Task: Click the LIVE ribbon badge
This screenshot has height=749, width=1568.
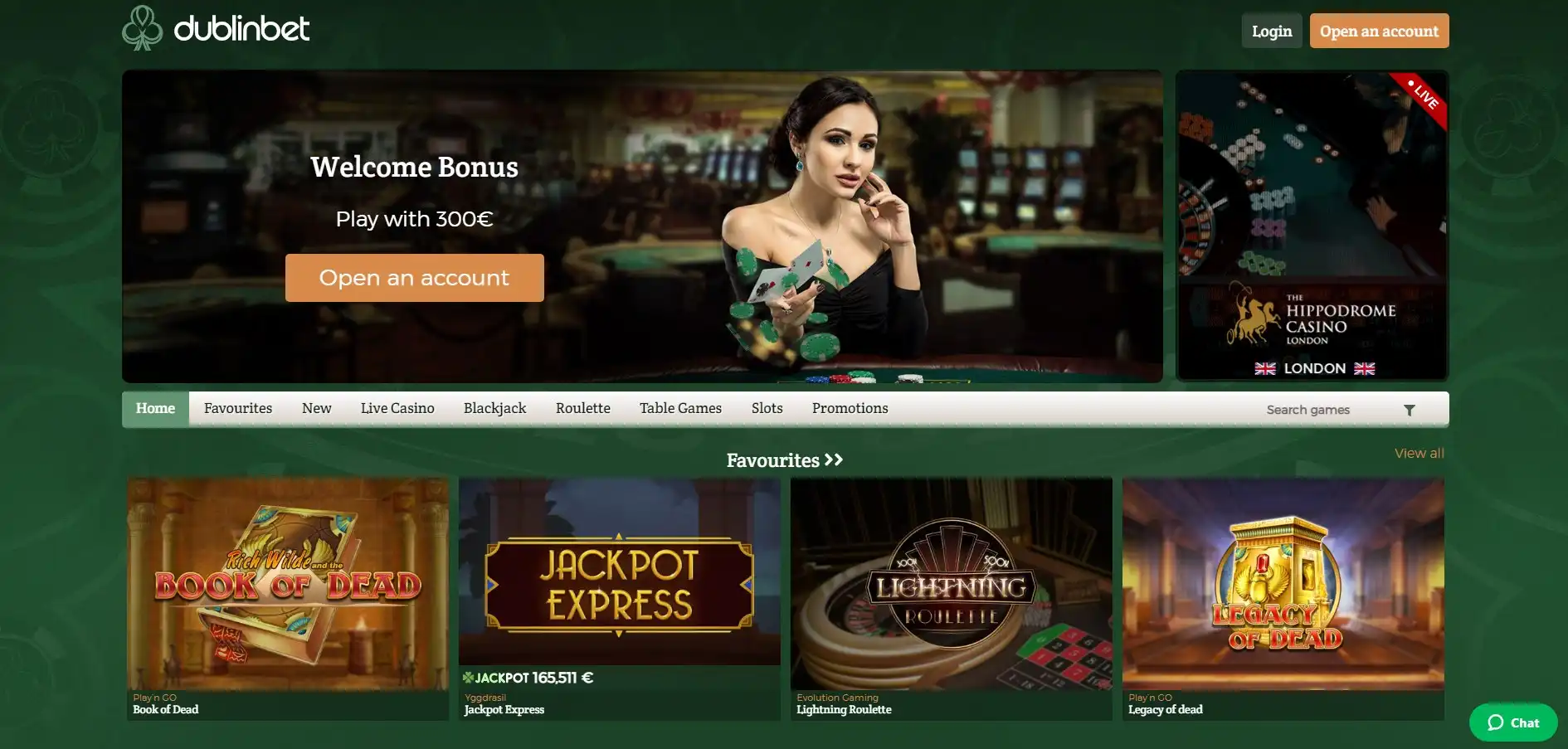Action: (1422, 97)
